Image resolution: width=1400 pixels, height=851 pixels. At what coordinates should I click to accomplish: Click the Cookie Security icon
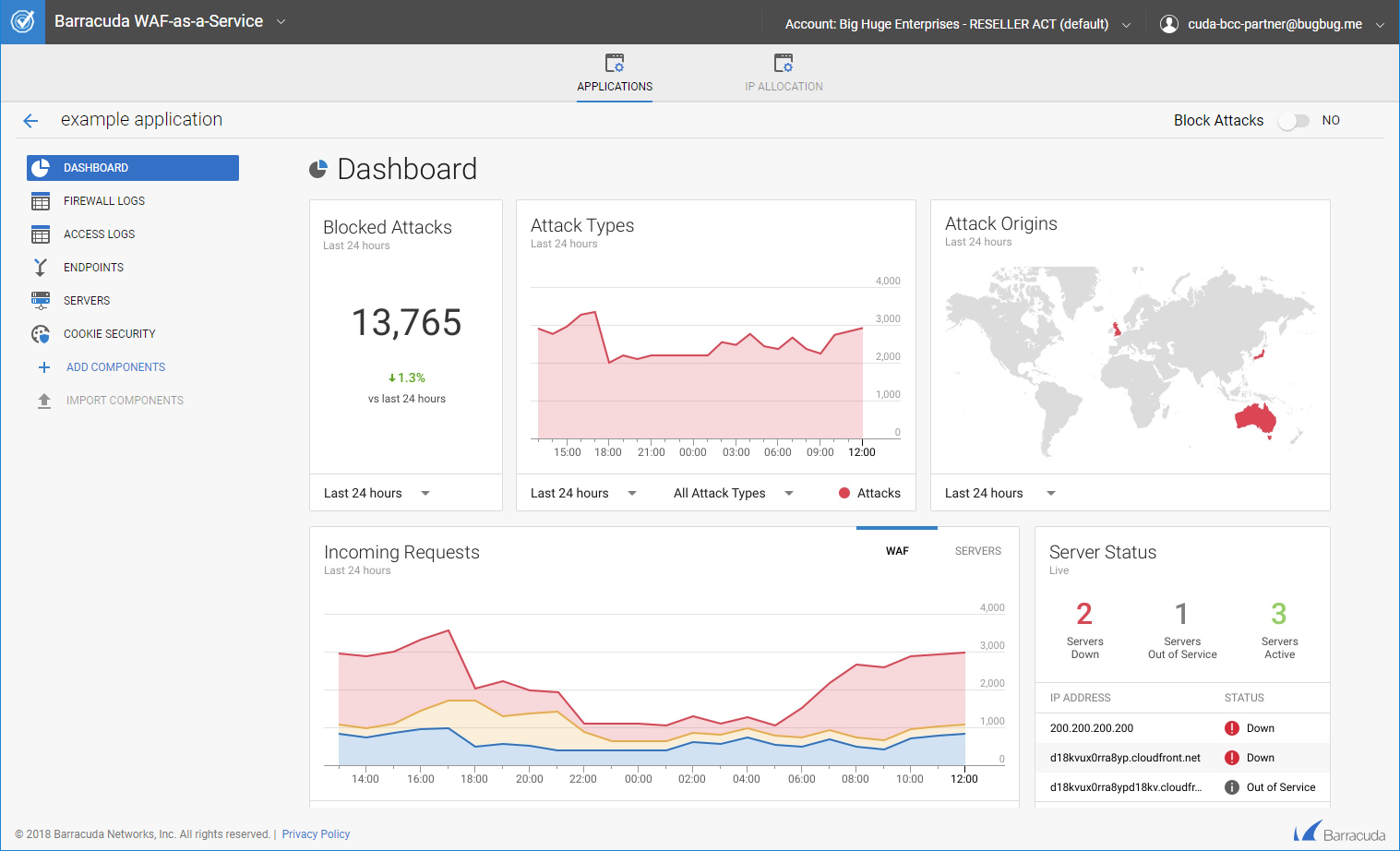(x=41, y=334)
